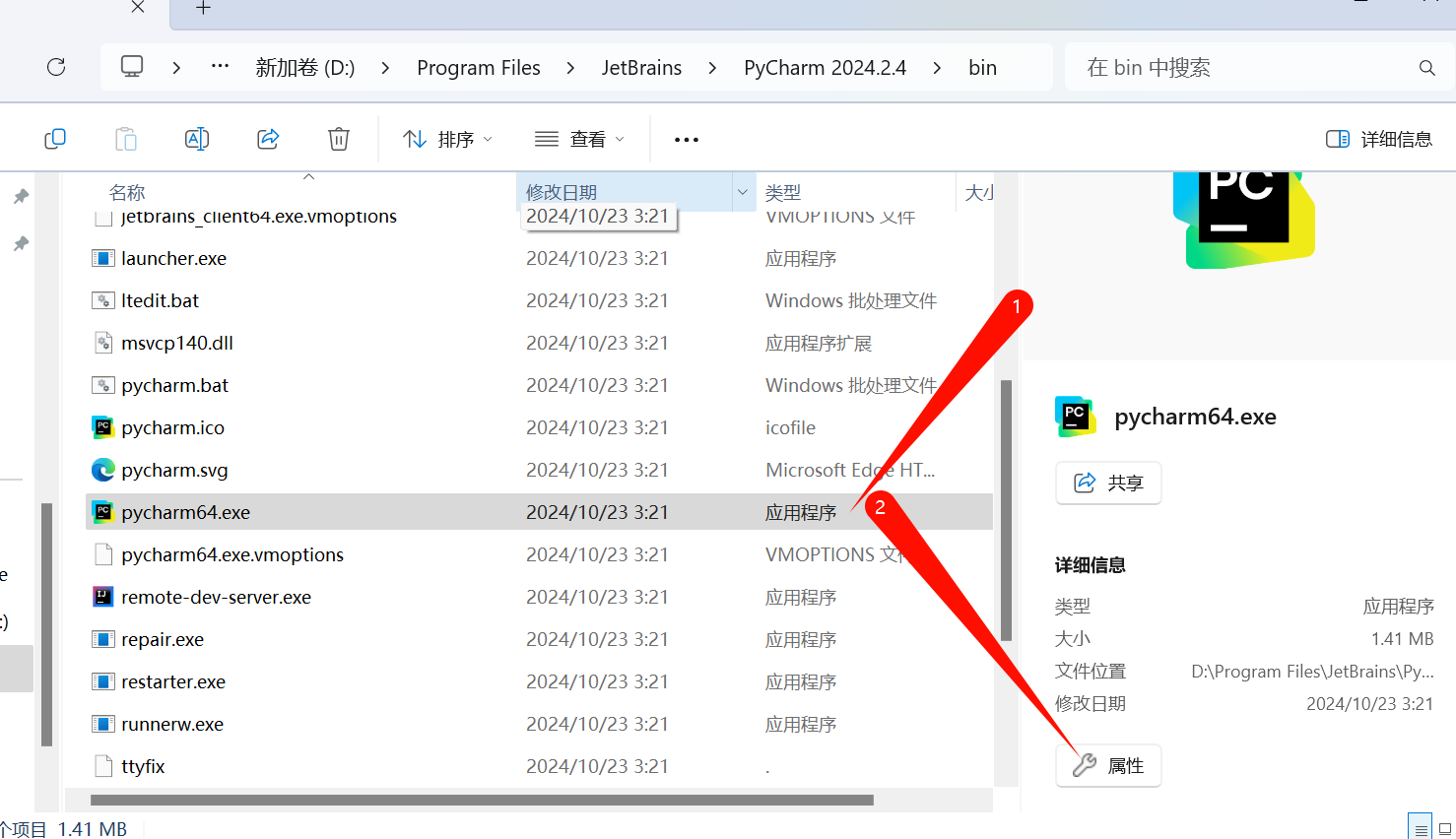Click the 属性 properties button
The image size is (1456, 839).
(x=1108, y=765)
